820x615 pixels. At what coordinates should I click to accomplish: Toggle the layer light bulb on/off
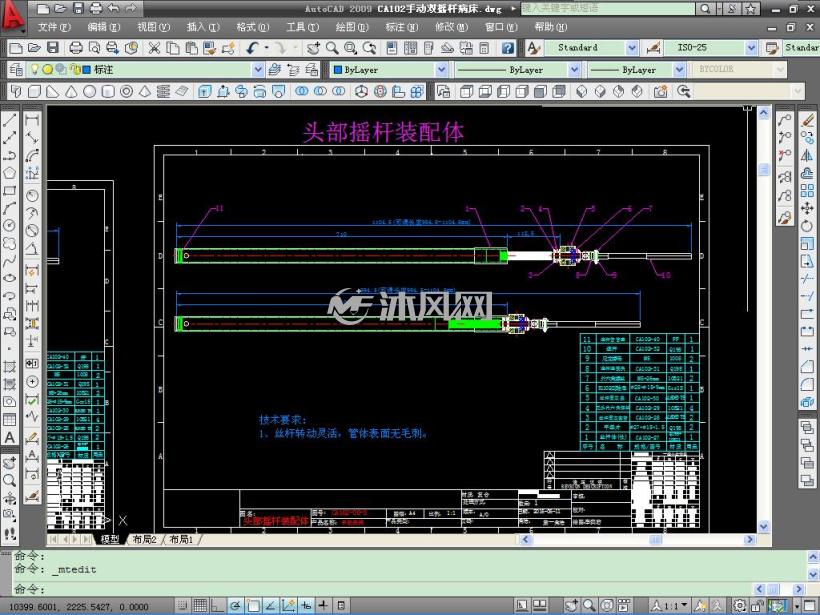(35, 69)
